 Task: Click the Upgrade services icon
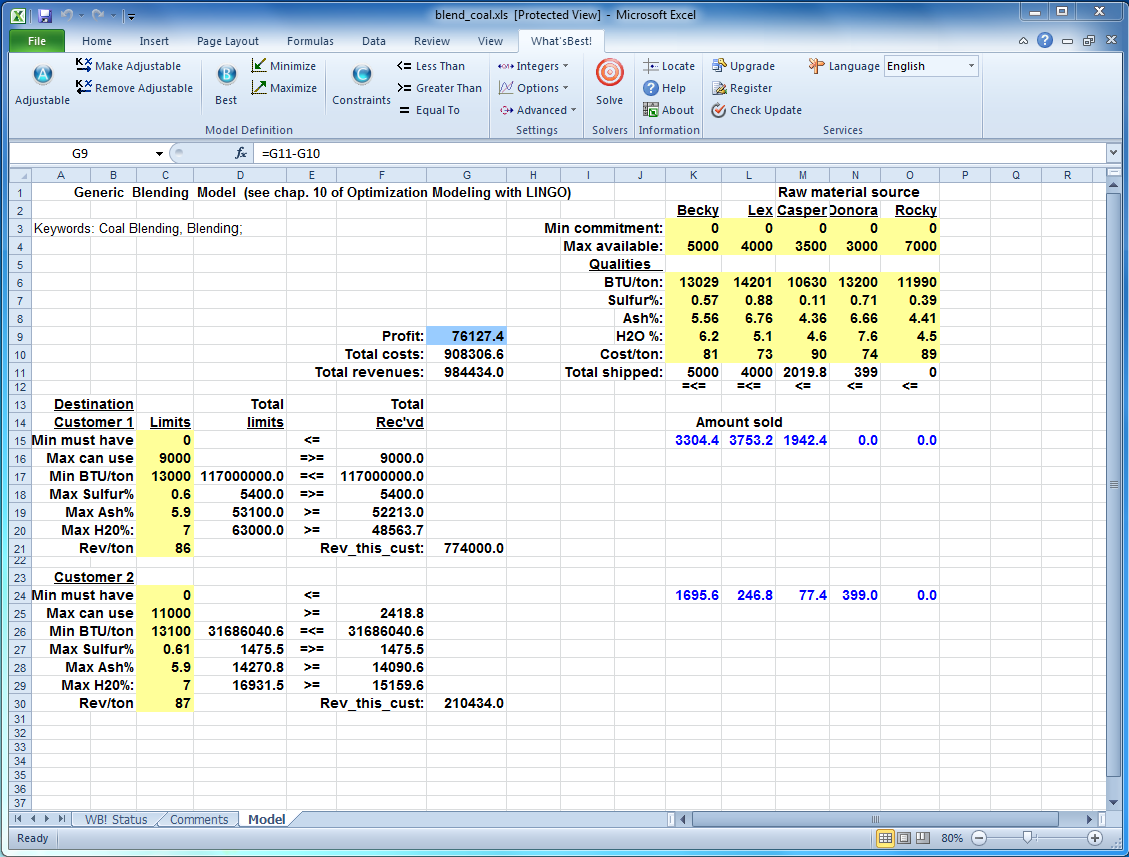click(x=719, y=66)
